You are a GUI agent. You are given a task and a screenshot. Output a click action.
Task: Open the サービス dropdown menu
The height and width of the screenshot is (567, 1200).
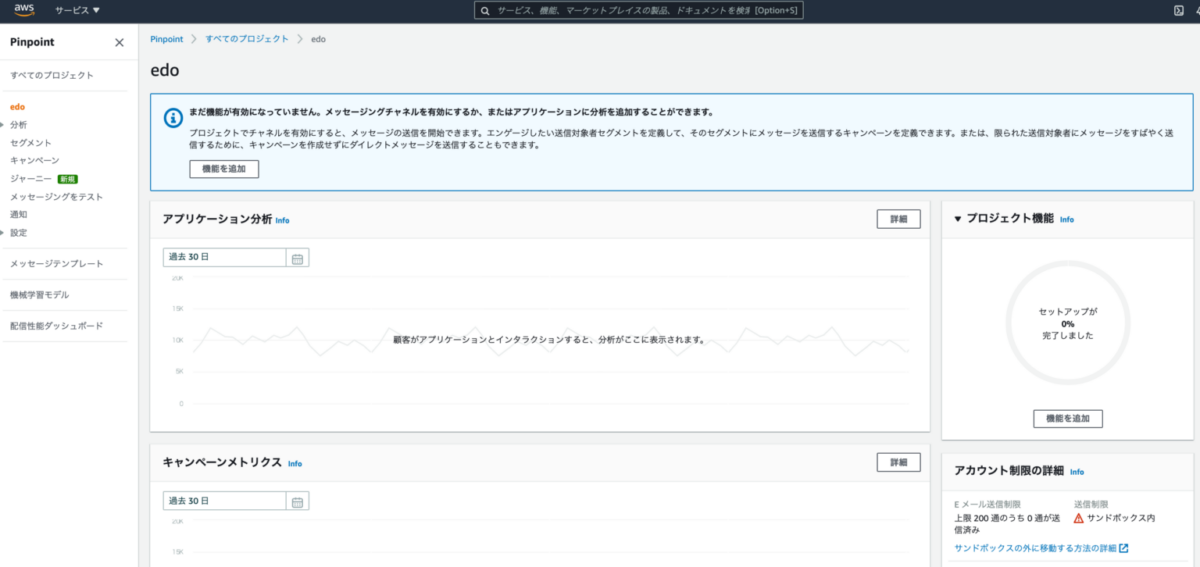(77, 10)
